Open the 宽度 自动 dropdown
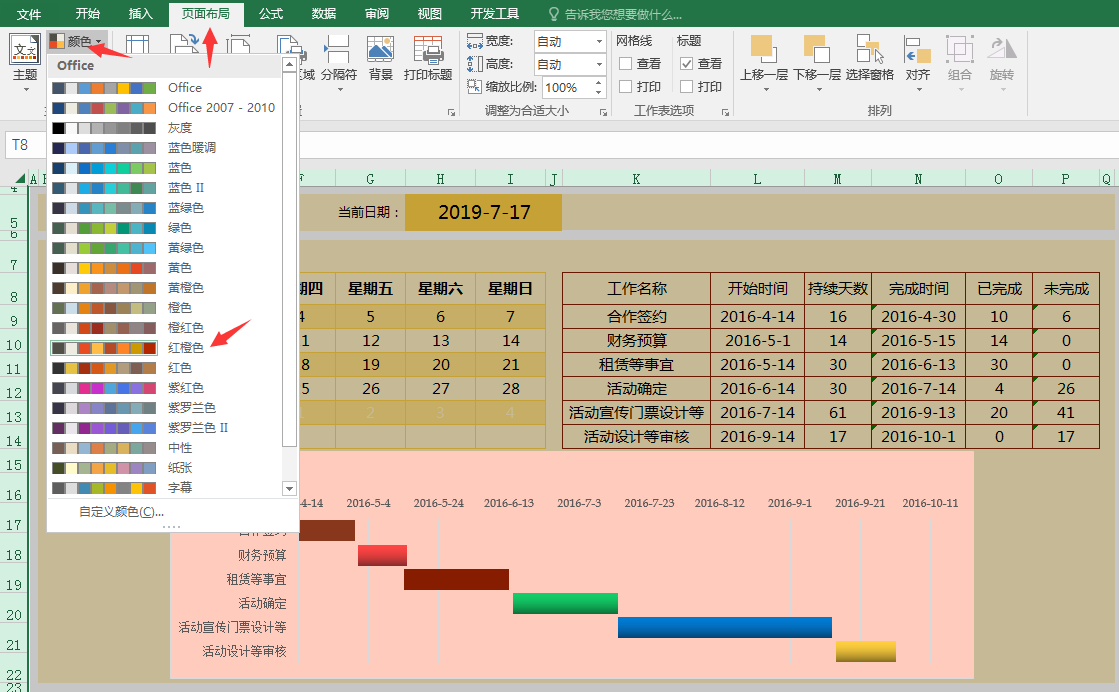The image size is (1119, 692). click(x=599, y=42)
